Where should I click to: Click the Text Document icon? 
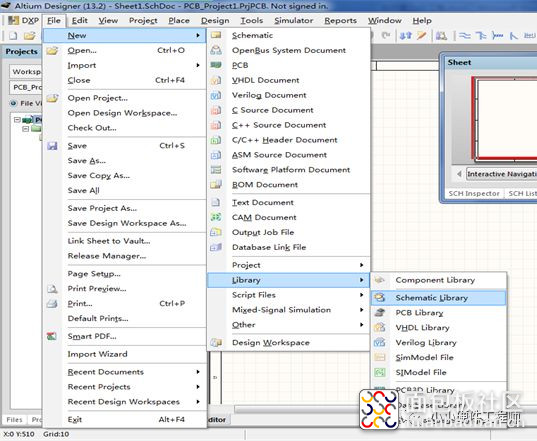point(216,202)
